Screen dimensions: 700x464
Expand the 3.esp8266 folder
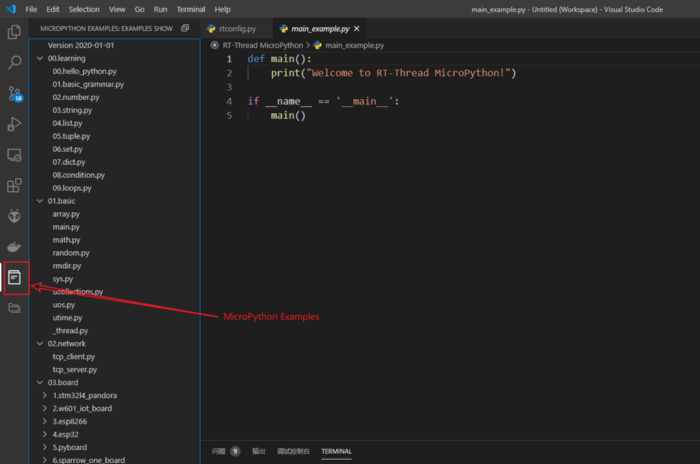[x=45, y=421]
